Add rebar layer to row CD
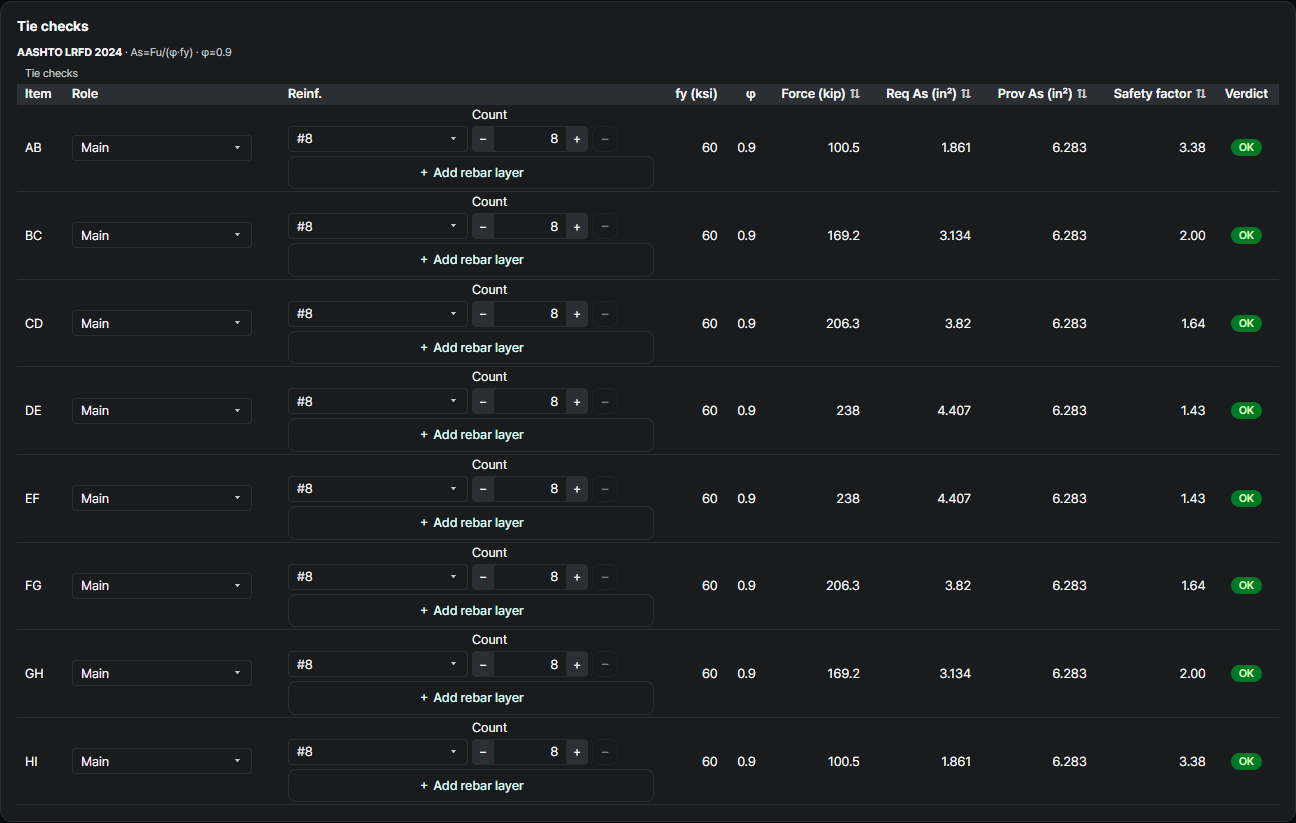 tap(471, 348)
